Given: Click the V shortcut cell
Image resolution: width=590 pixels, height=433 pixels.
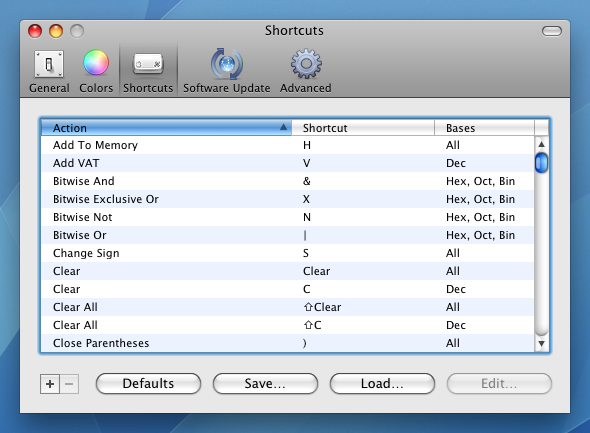Looking at the screenshot, I should point(307,163).
